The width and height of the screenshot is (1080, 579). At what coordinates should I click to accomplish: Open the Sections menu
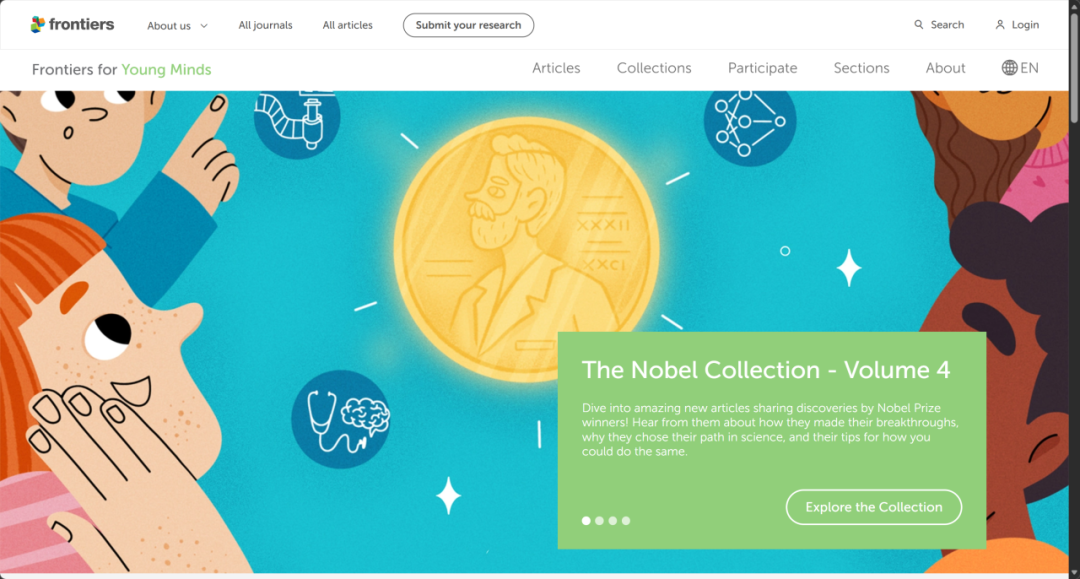click(x=861, y=68)
